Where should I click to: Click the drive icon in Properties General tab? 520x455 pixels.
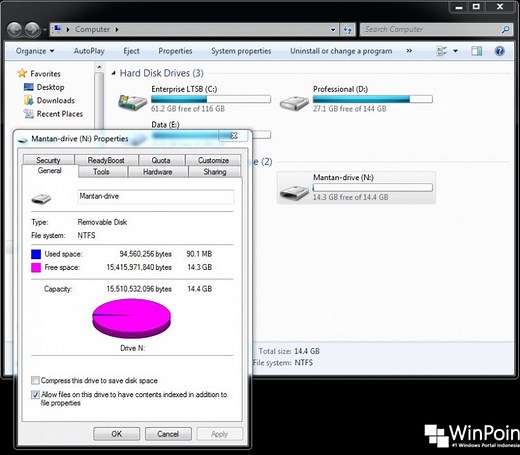(x=41, y=199)
